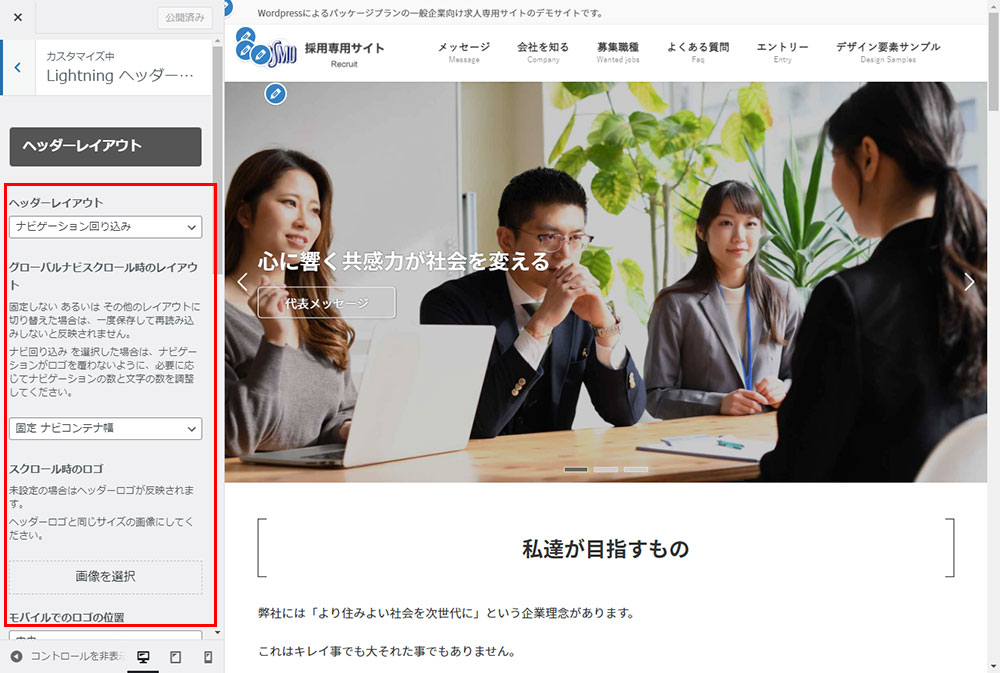Viewport: 1000px width, 673px height.
Task: Open the メッセージ menu item
Action: 463,52
